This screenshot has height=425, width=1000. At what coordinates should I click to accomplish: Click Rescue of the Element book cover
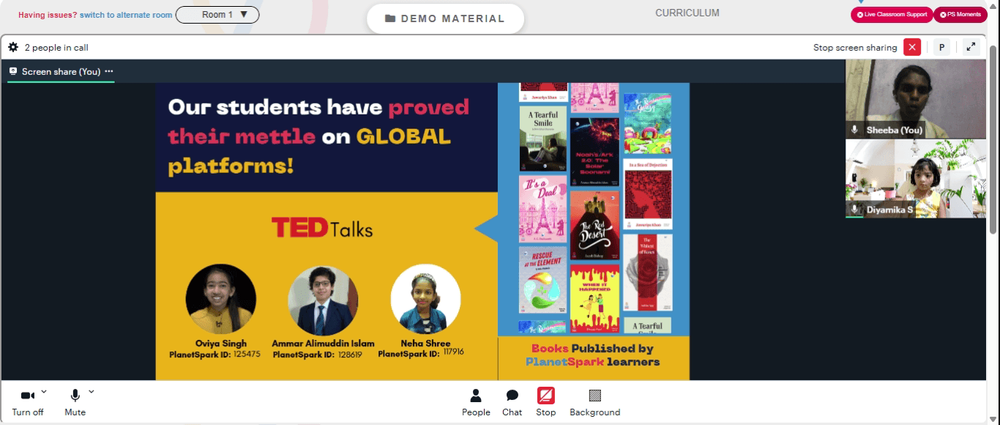click(x=543, y=281)
